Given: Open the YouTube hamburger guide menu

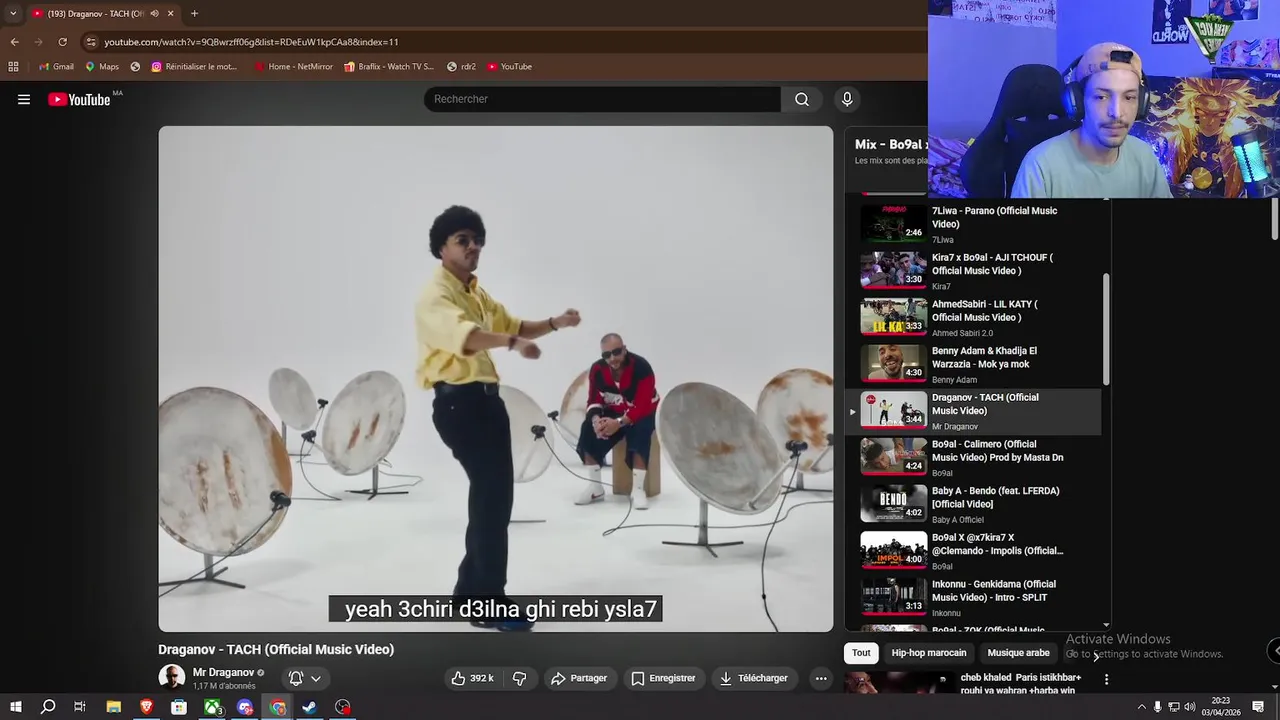Looking at the screenshot, I should click(24, 99).
